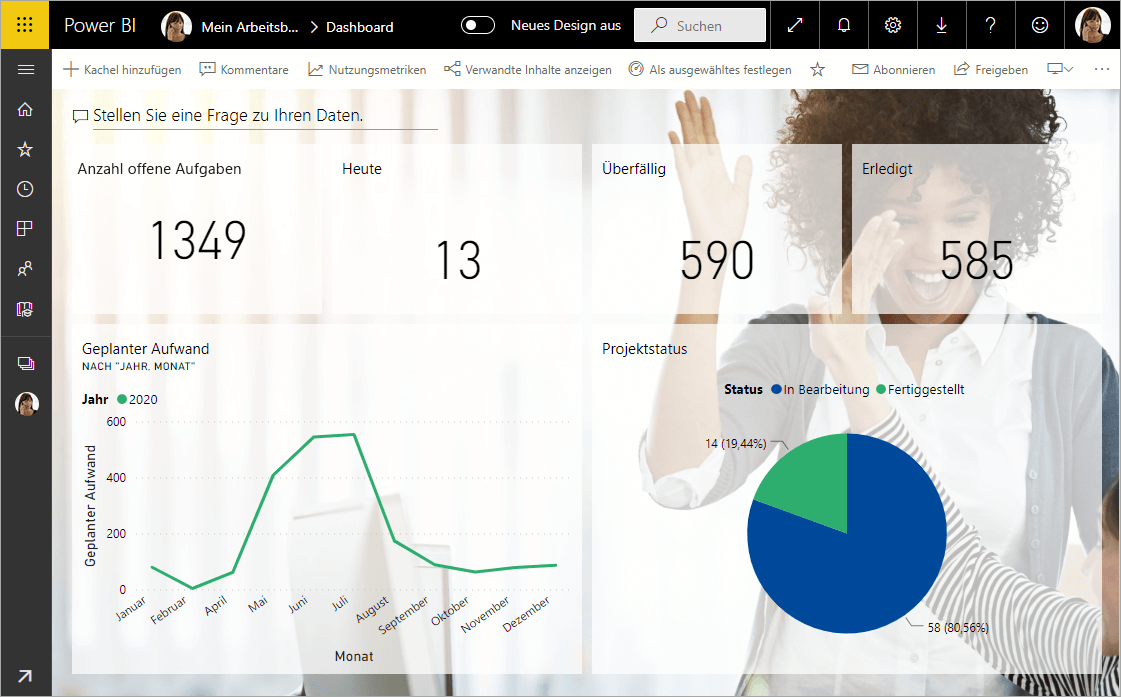Screen dimensions: 1121x697
Task: Open Workspaces icon in the sidebar
Action: click(x=26, y=363)
